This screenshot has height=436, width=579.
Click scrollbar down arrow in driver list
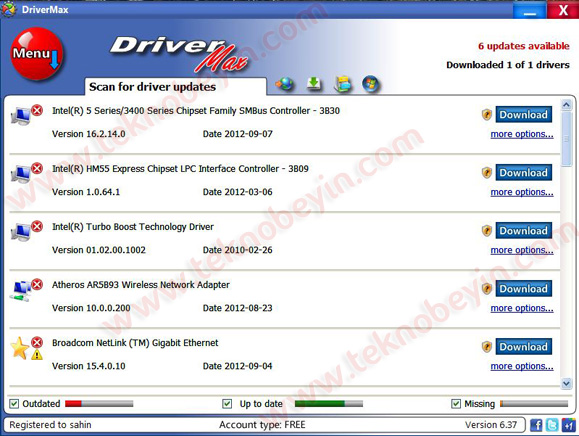(566, 383)
